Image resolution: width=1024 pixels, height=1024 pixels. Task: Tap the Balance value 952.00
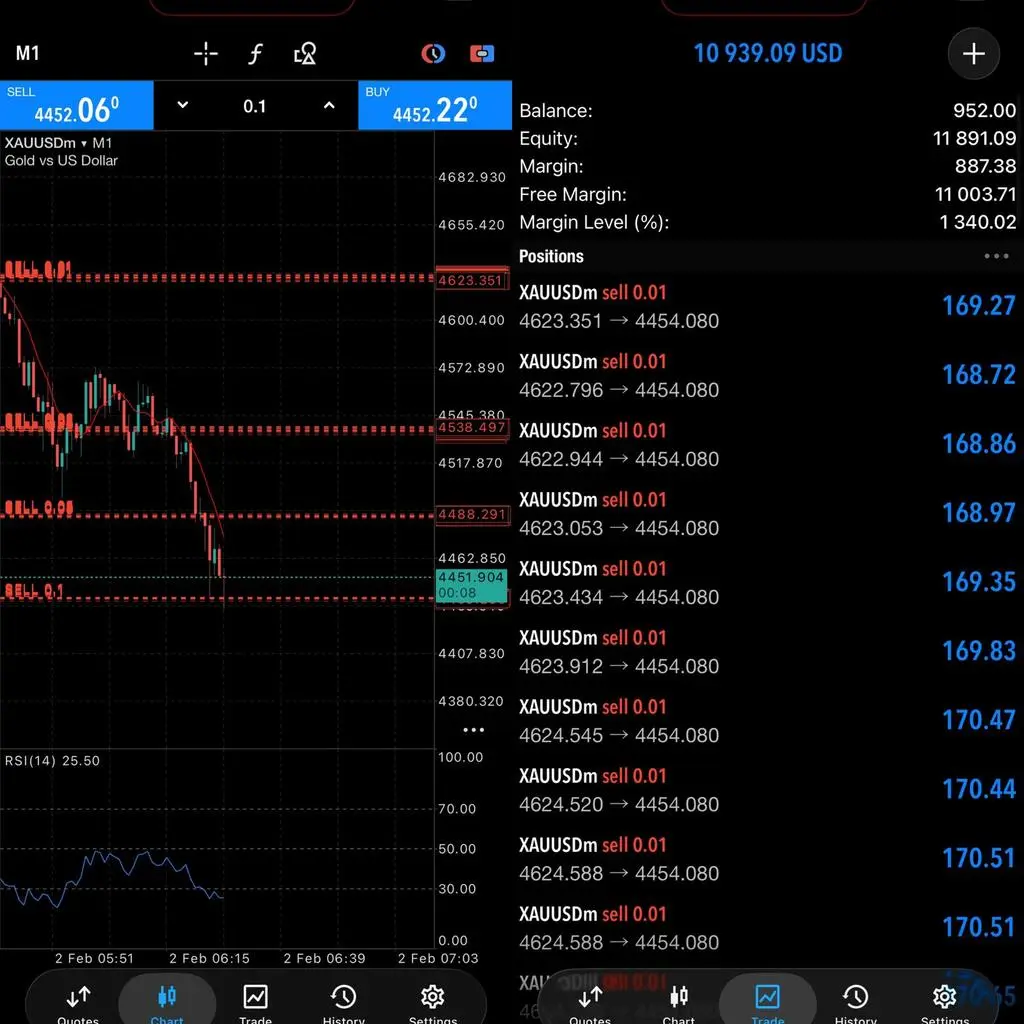click(984, 110)
